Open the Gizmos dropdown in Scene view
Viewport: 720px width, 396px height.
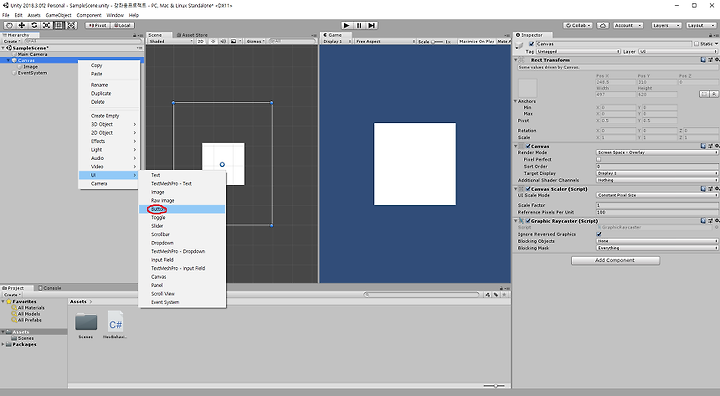tap(255, 41)
